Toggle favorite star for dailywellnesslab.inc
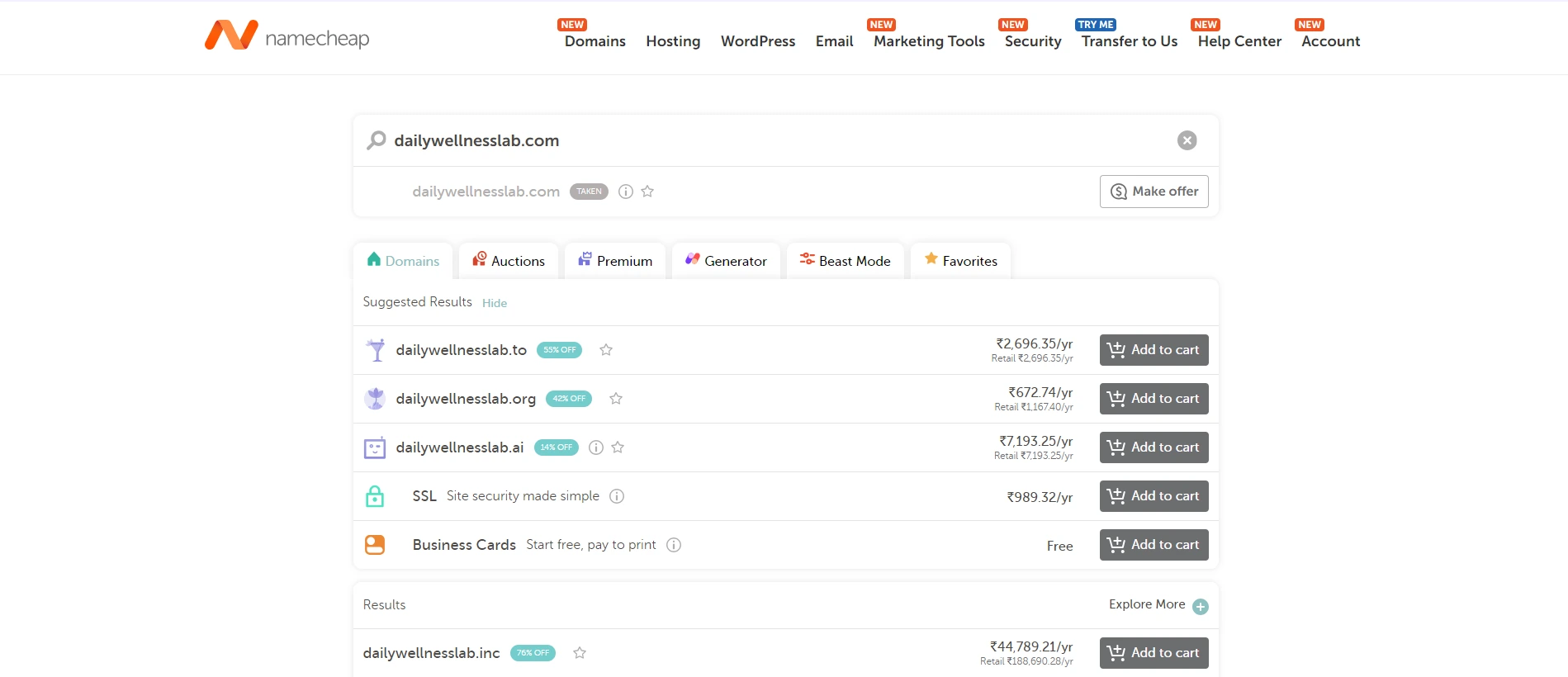Viewport: 1568px width, 677px height. [x=580, y=653]
